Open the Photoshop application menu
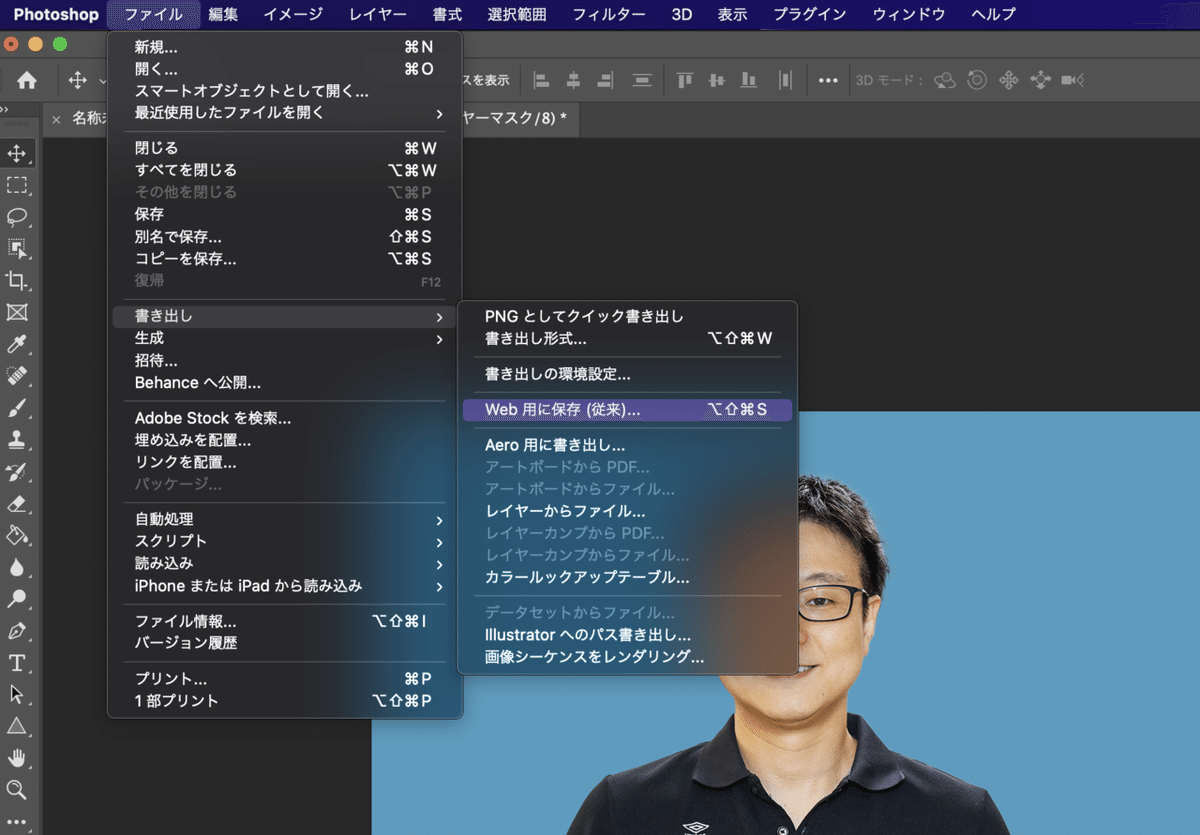 coord(56,14)
